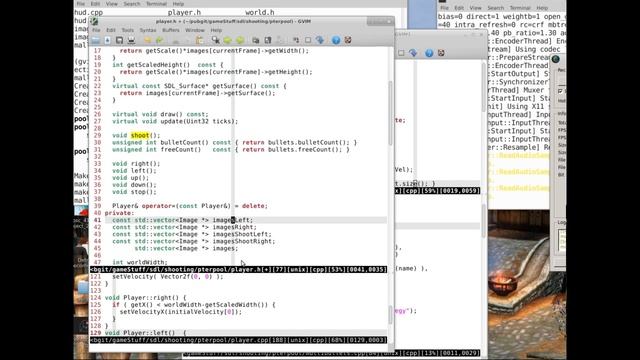The width and height of the screenshot is (640, 360).
Task: Open the Search menu in the right terminal window
Action: pyautogui.click(x=496, y=8)
